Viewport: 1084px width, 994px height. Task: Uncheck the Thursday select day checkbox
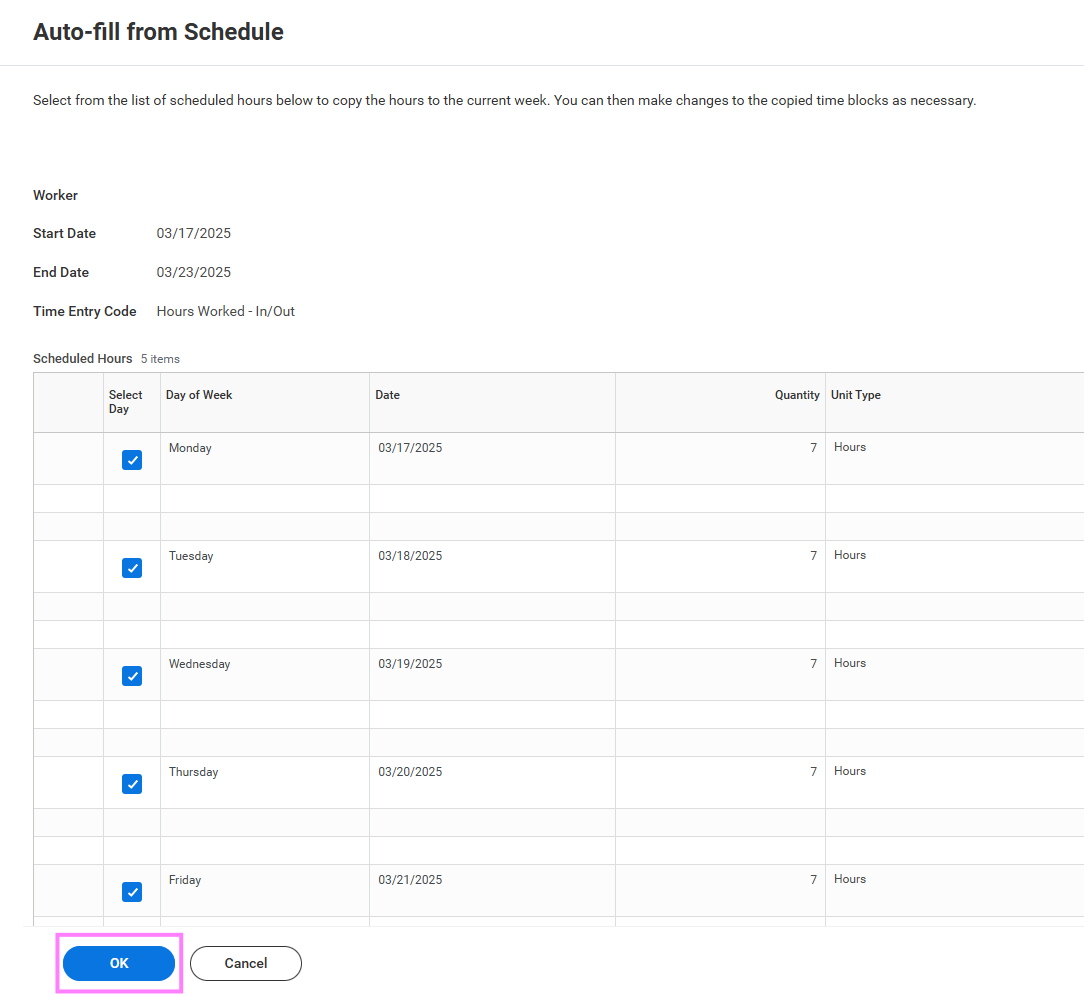[x=132, y=784]
